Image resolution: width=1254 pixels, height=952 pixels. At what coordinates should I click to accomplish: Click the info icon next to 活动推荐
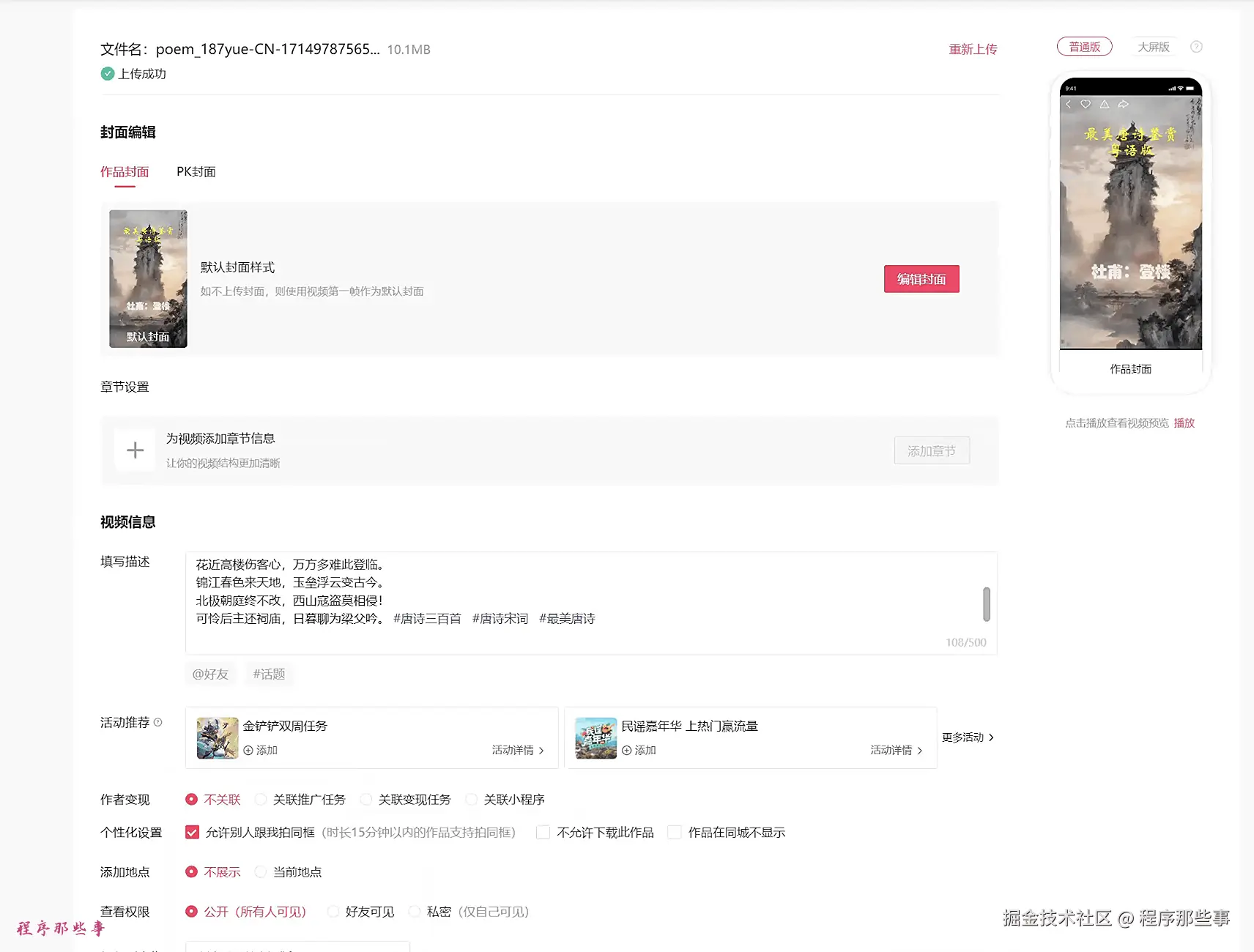click(x=157, y=723)
